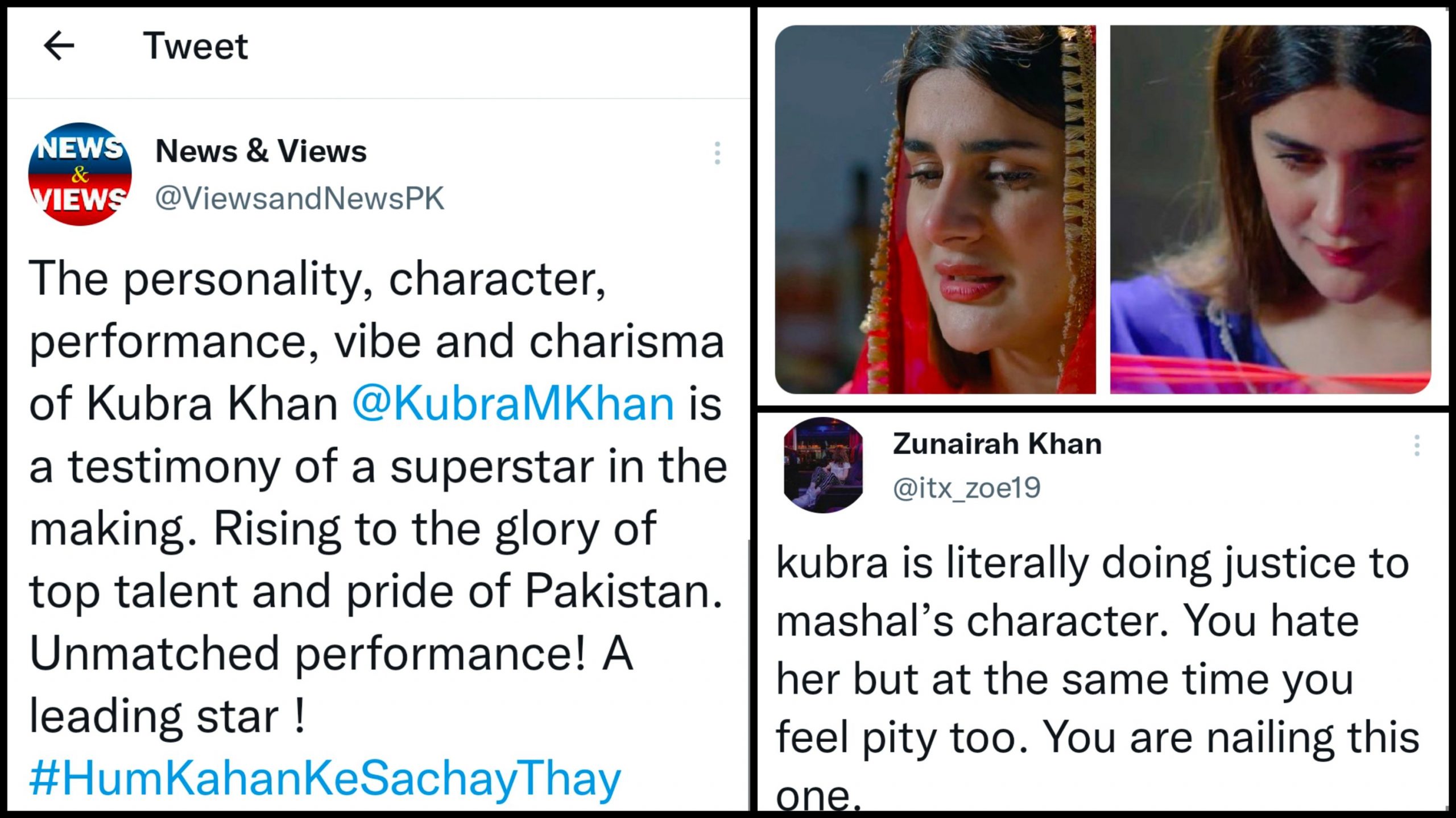Click the Tweet header title

(x=195, y=45)
